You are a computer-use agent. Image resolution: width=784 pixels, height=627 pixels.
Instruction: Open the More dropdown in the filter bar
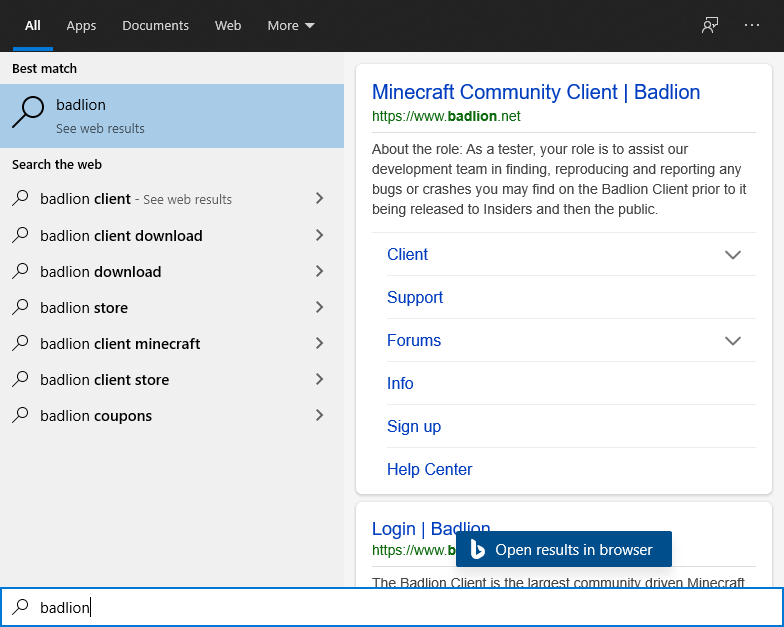(290, 26)
